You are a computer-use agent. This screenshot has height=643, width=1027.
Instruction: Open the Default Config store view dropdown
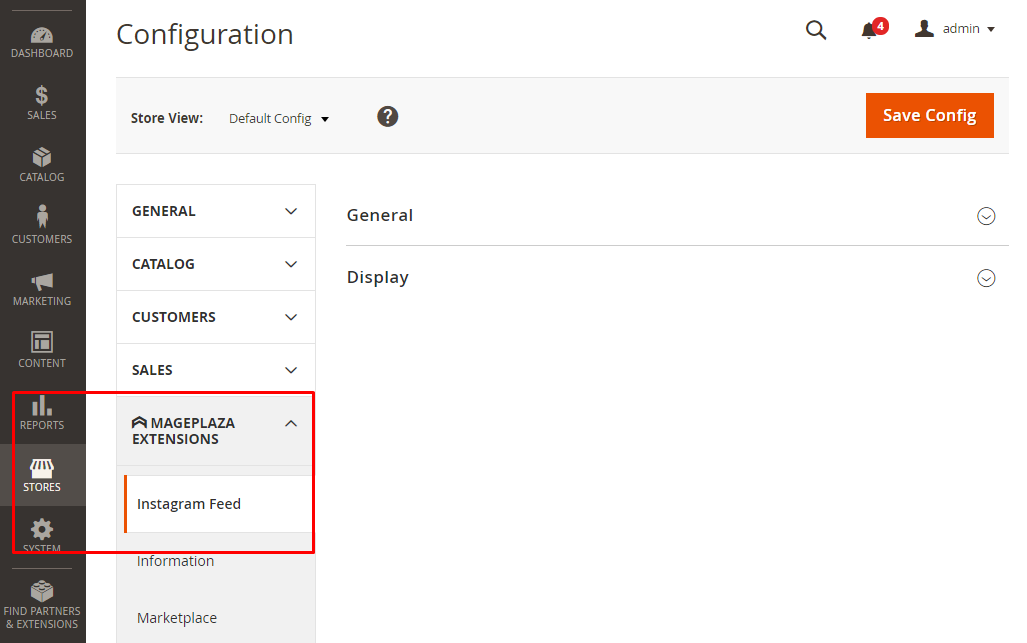tap(279, 118)
